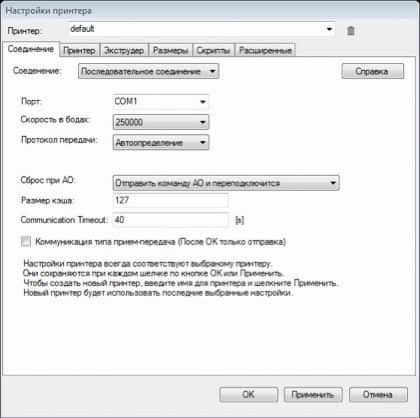
Task: Select the Соединение tab
Action: point(31,49)
